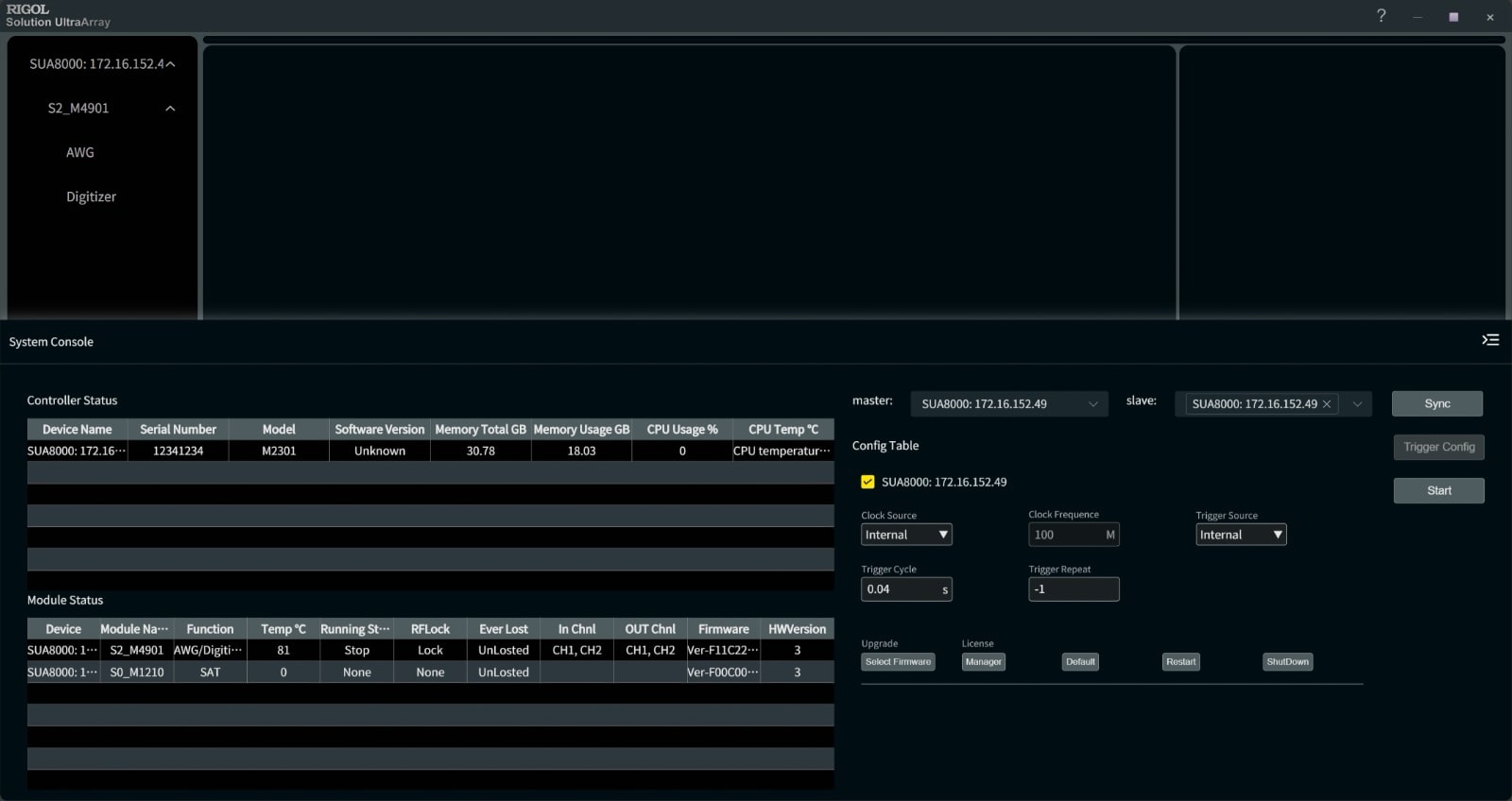Click the CPU Usage % column header
This screenshot has height=801, width=1512.
(x=682, y=430)
